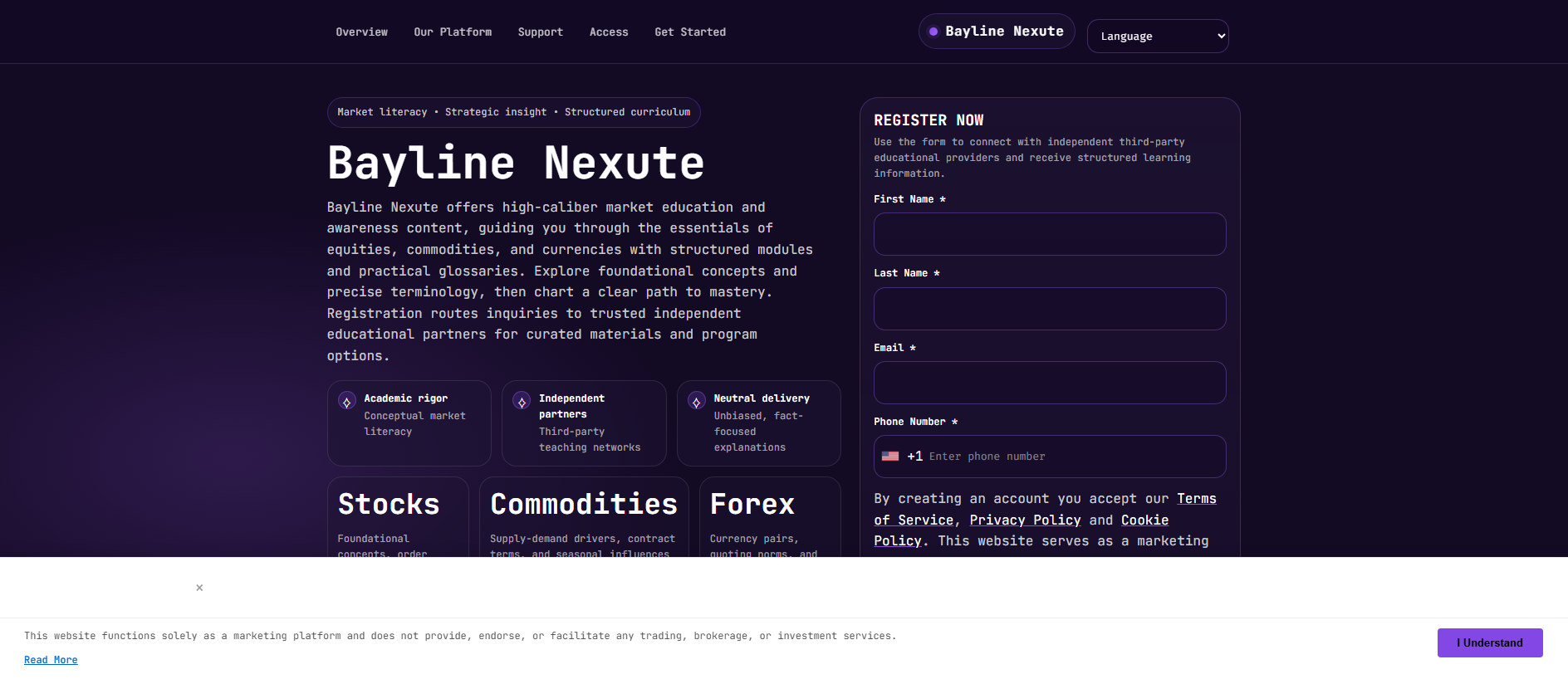Click the +1 country code text
Viewport: 1568px width, 679px height.
coord(914,457)
